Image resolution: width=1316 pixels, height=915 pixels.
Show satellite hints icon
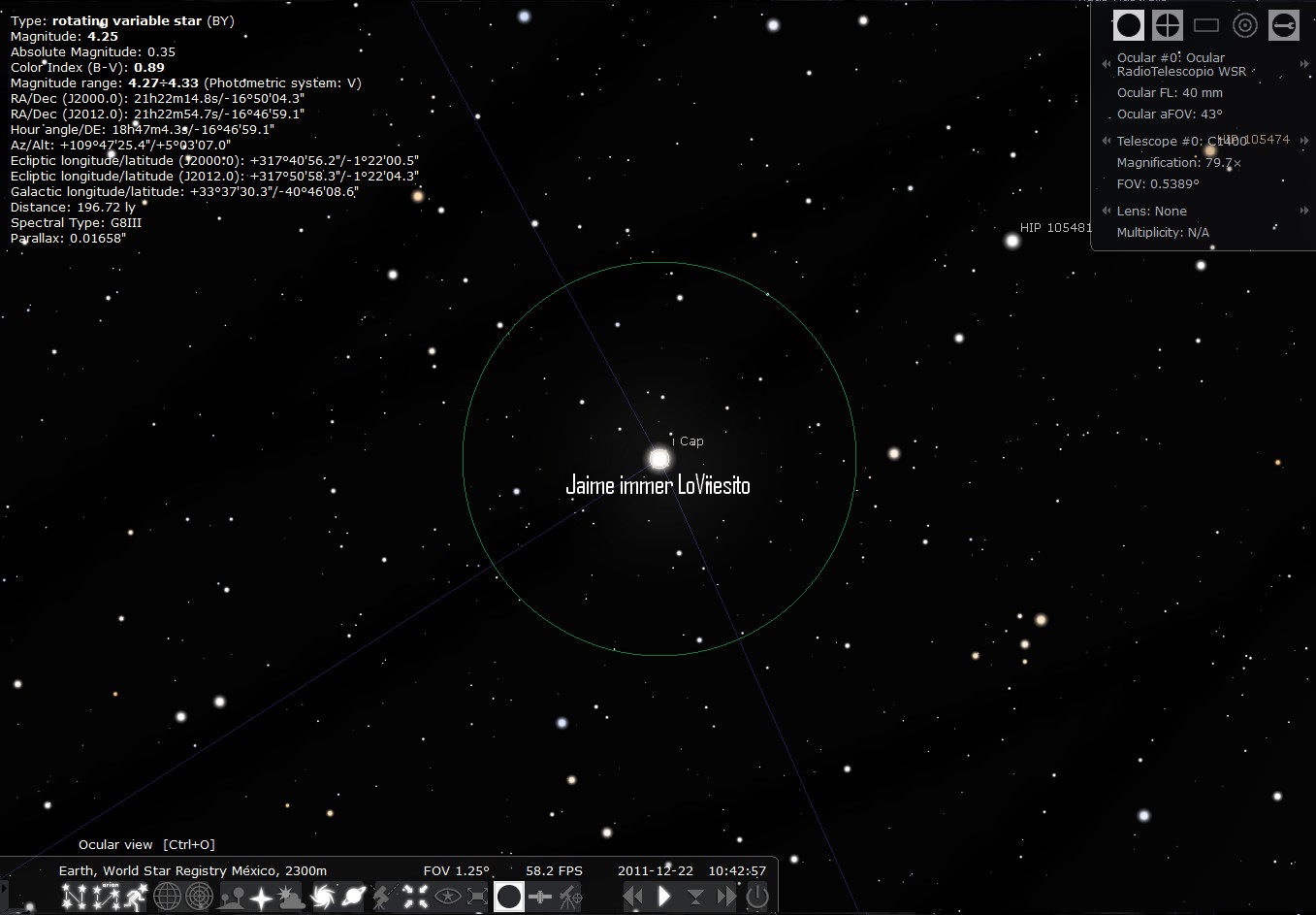click(x=539, y=898)
